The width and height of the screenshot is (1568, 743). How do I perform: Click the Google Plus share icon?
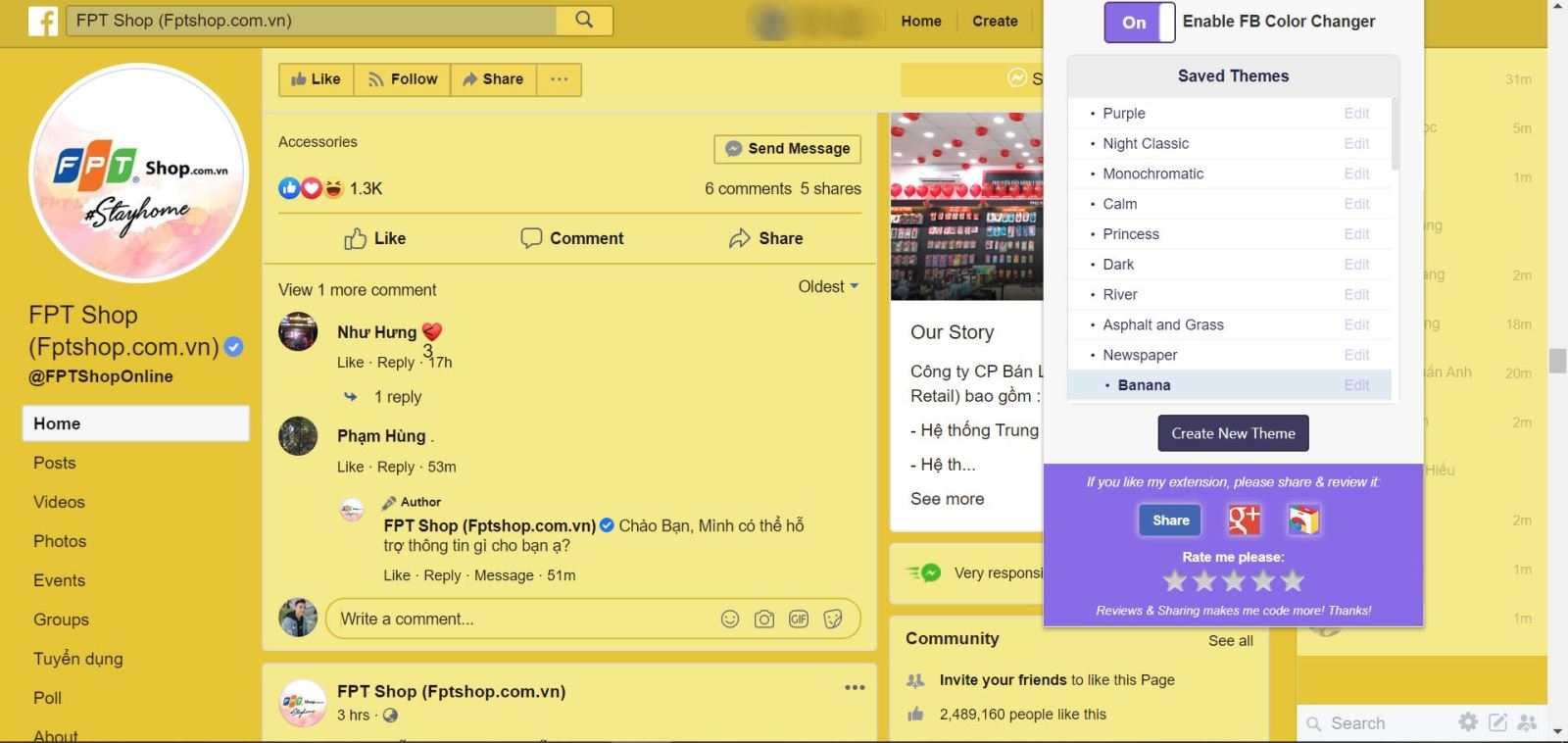[1245, 520]
